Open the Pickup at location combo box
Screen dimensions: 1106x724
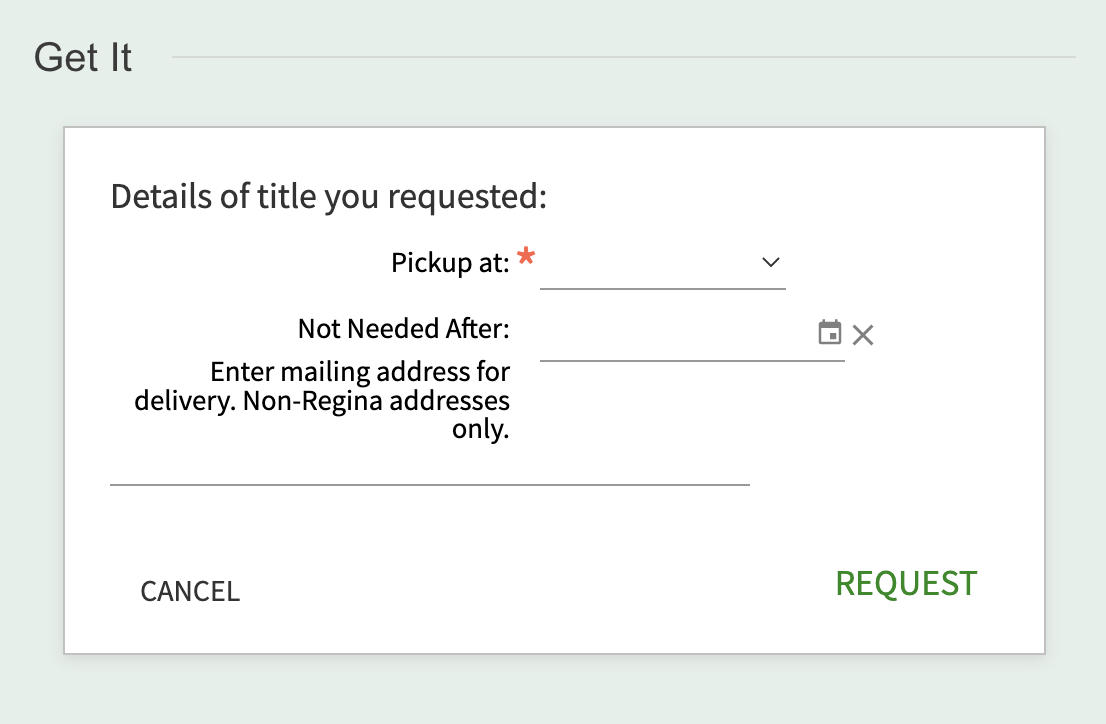coord(663,264)
